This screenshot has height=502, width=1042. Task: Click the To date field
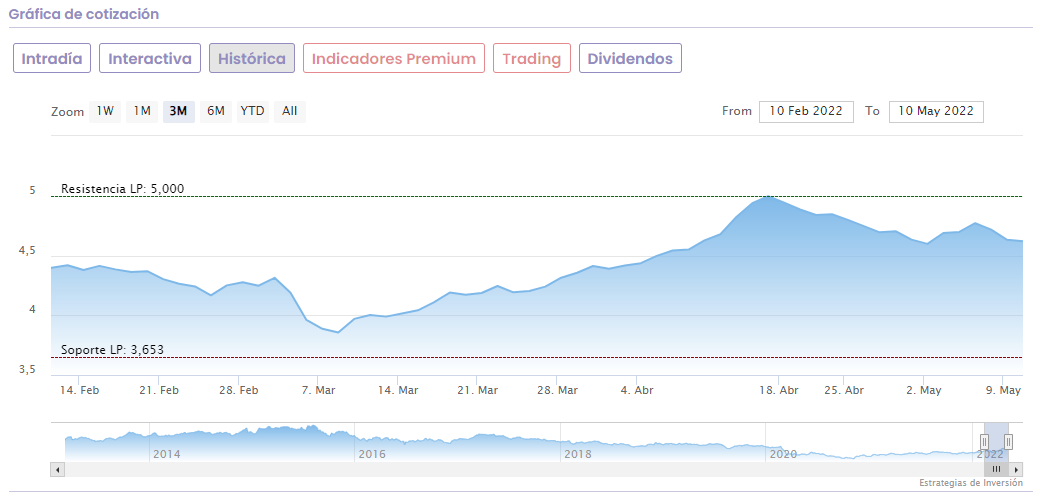coord(936,111)
